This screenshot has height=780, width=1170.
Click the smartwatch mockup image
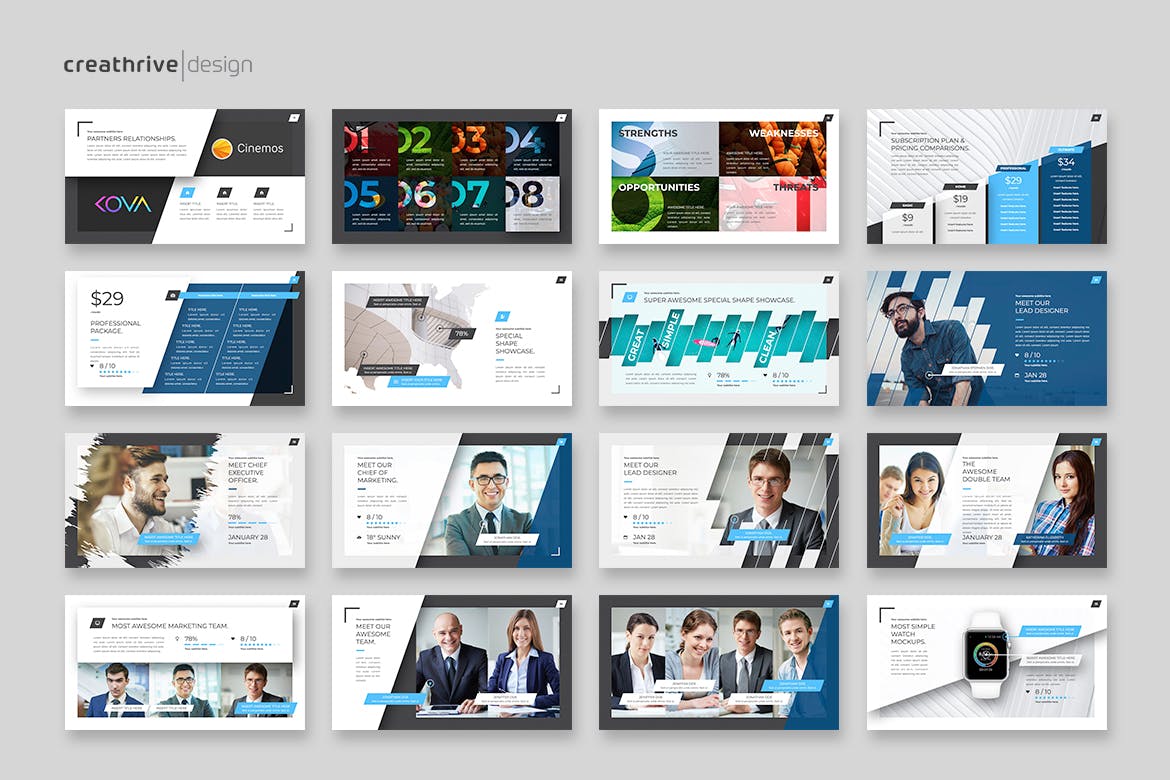[x=987, y=661]
